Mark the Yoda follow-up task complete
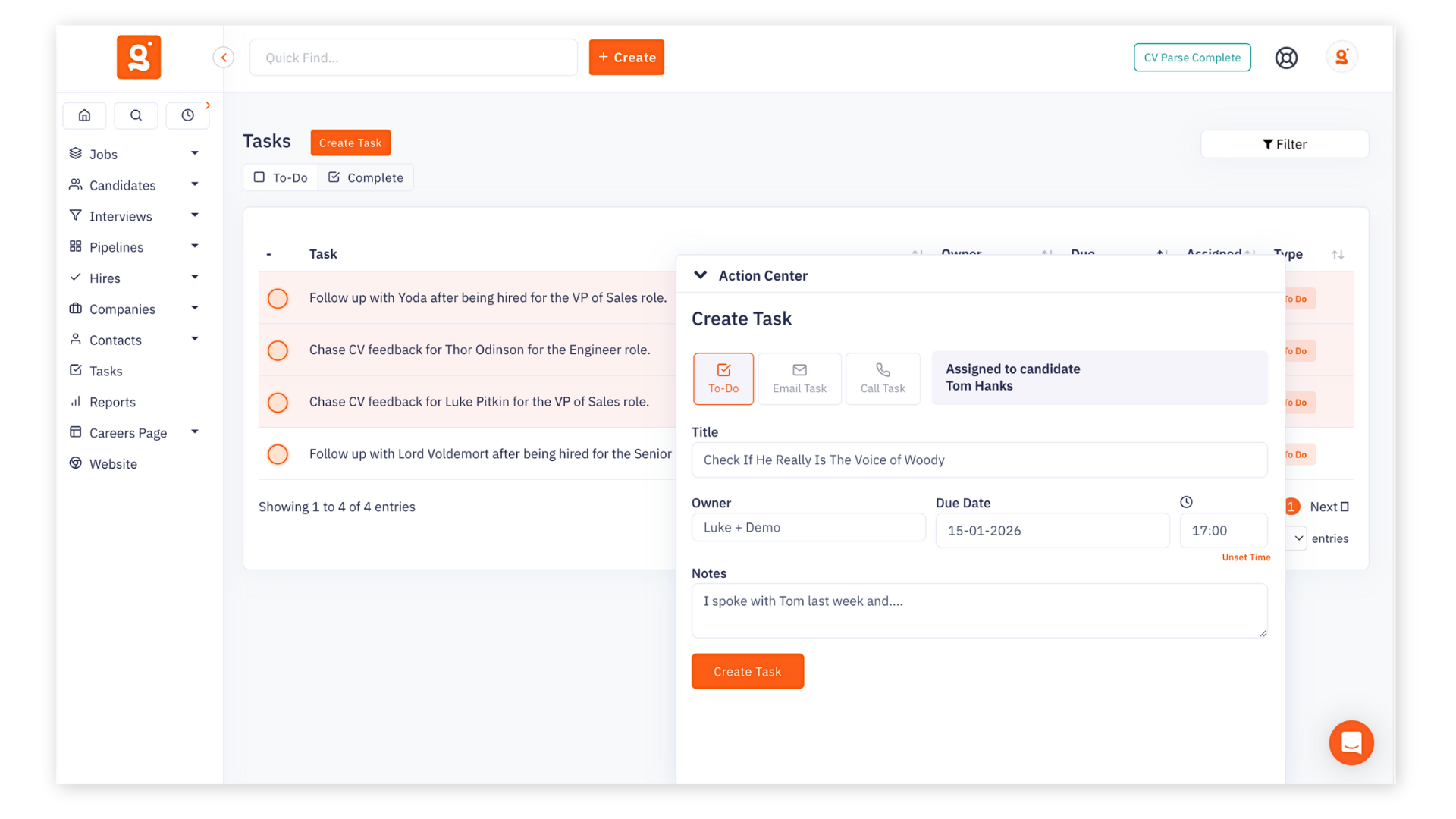 pos(278,298)
